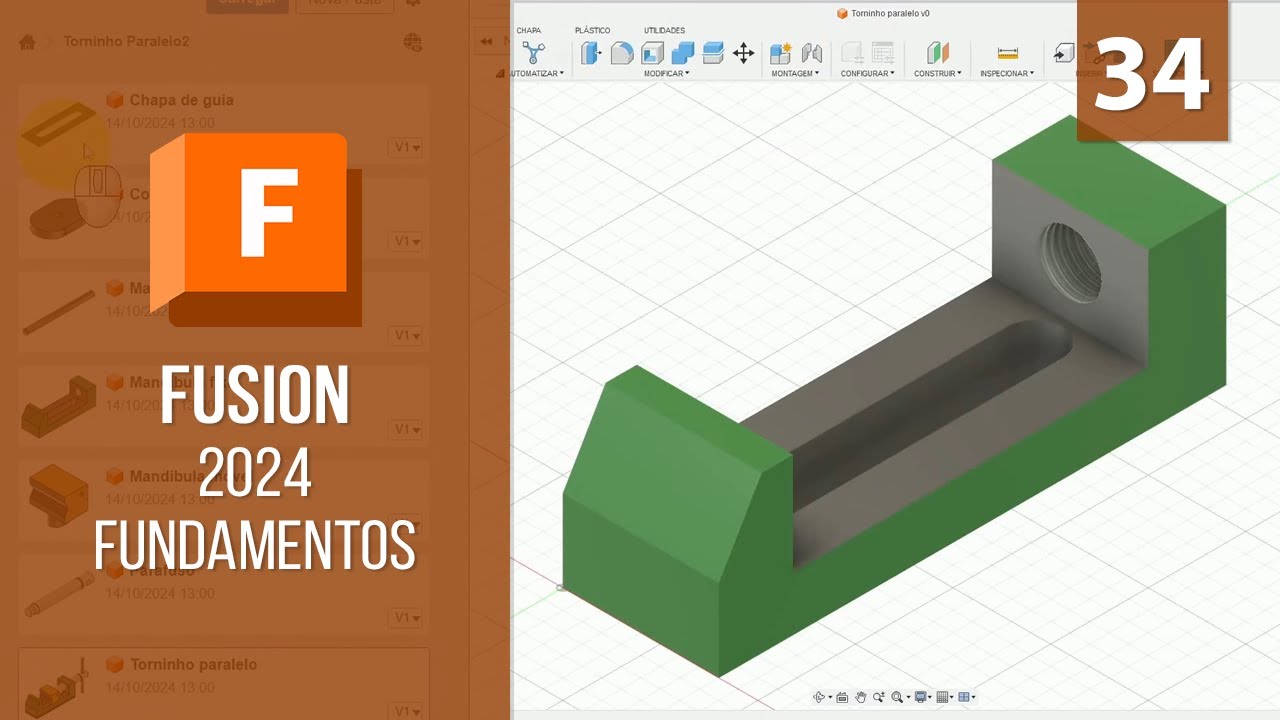Select the Pan hand tool
1280x720 pixels.
[860, 697]
